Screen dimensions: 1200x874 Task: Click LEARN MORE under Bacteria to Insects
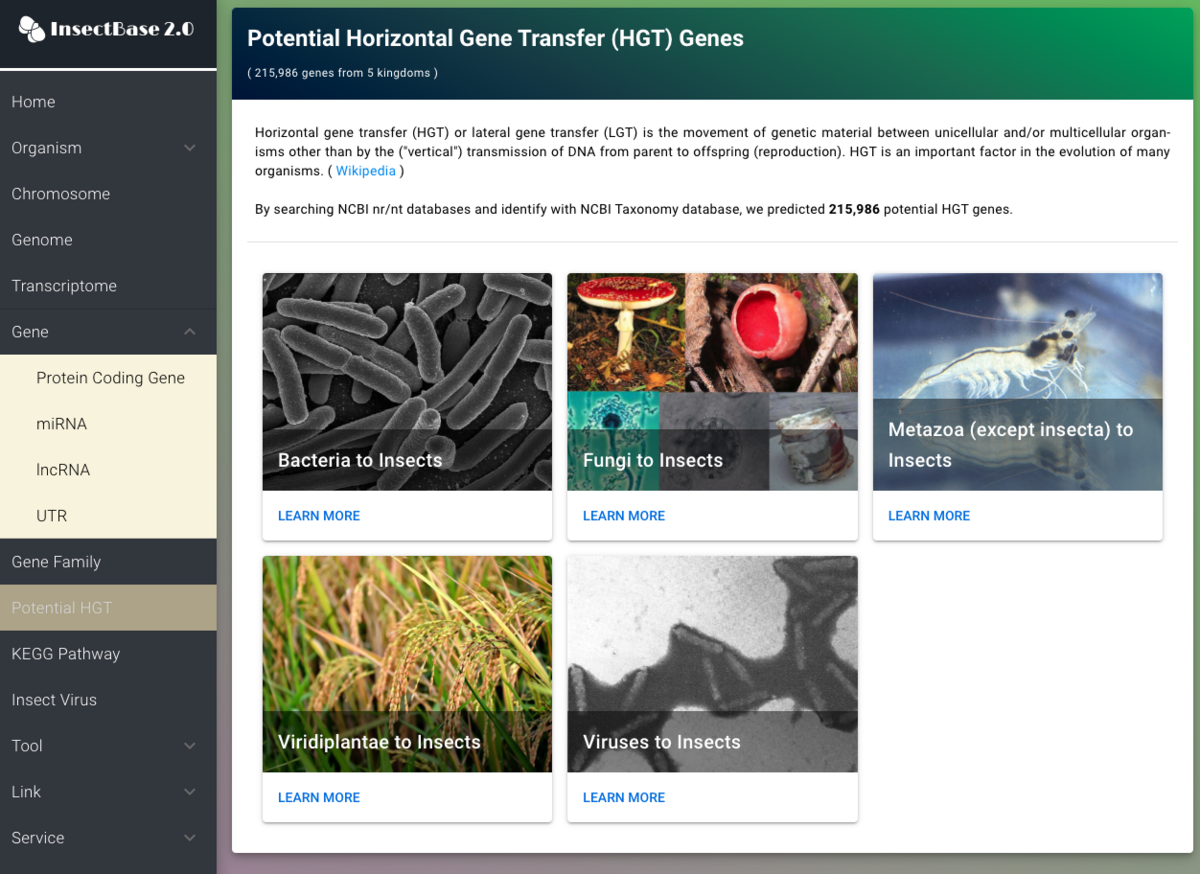(x=319, y=515)
